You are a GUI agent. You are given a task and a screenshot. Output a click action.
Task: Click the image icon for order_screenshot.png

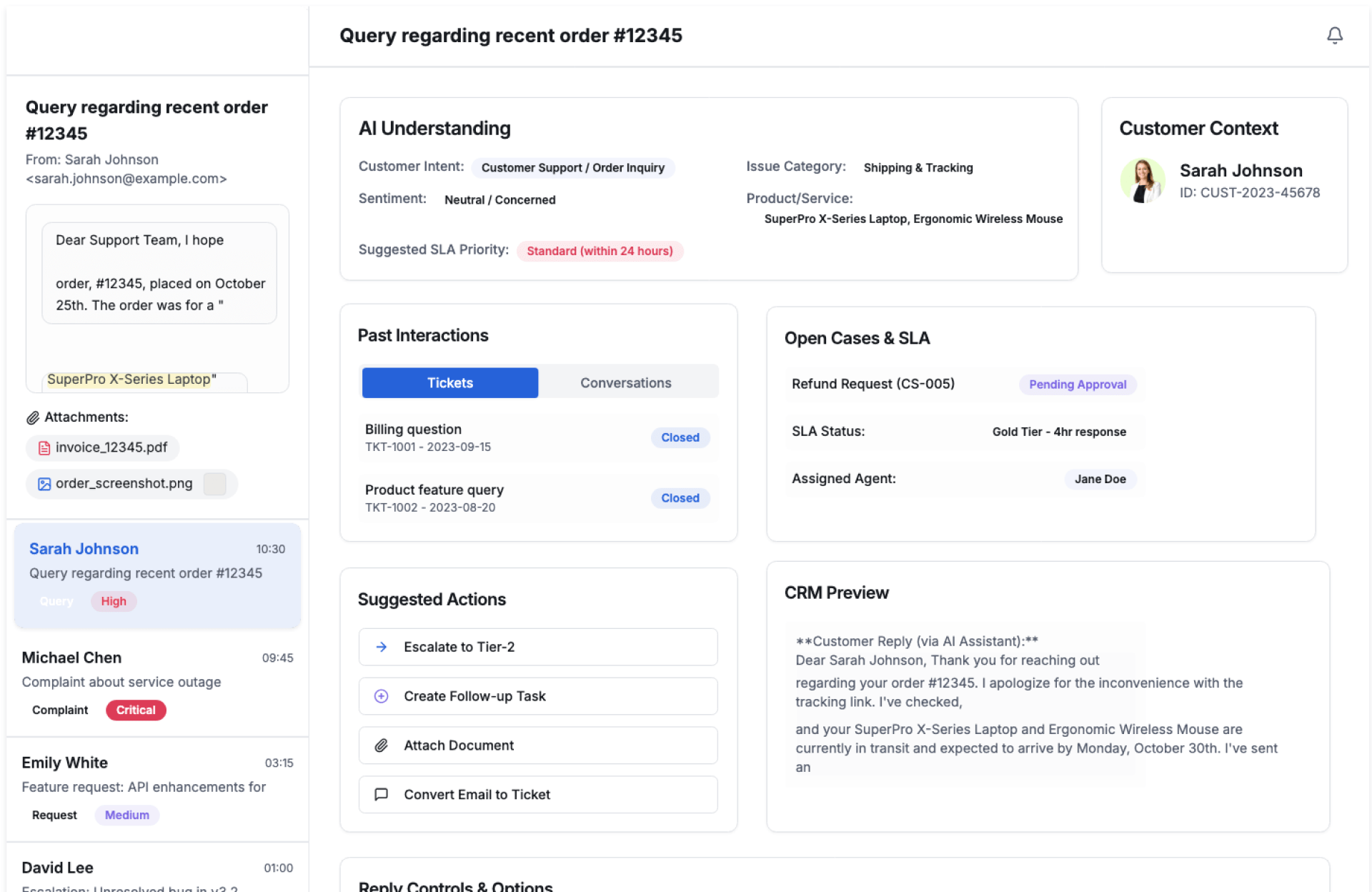point(44,484)
